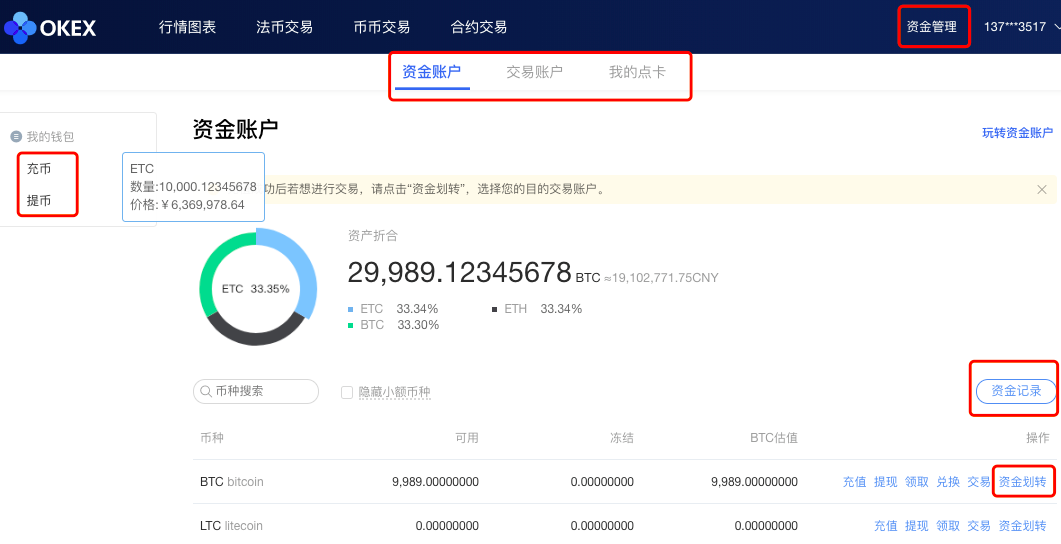The image size is (1061, 544).
Task: Switch to the 交易账户 tab
Action: point(534,72)
